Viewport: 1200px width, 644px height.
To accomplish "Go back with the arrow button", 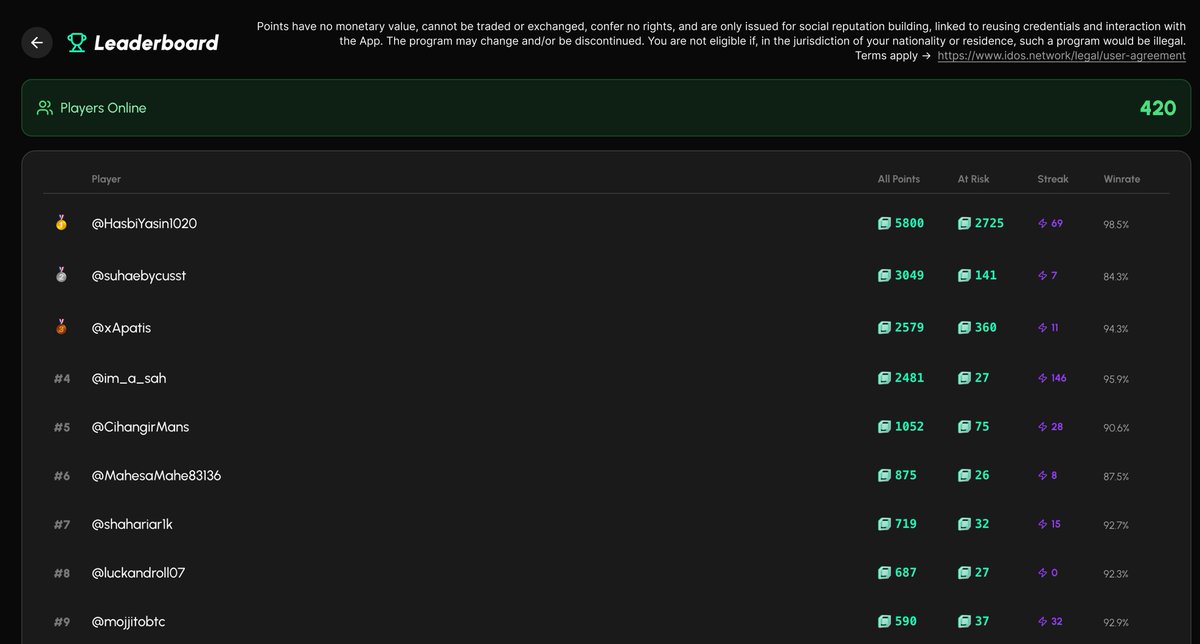I will point(37,42).
